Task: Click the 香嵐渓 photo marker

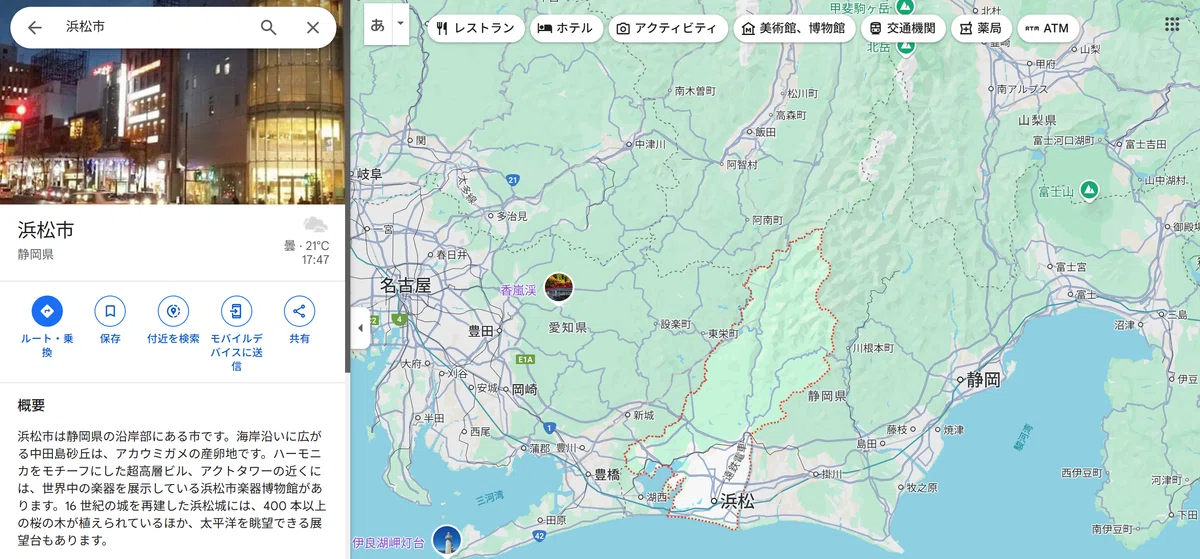Action: pos(559,288)
